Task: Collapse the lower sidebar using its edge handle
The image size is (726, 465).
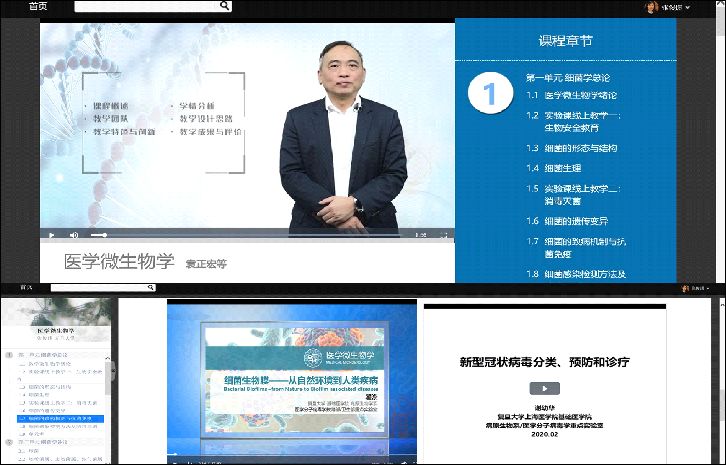Action: pos(113,371)
